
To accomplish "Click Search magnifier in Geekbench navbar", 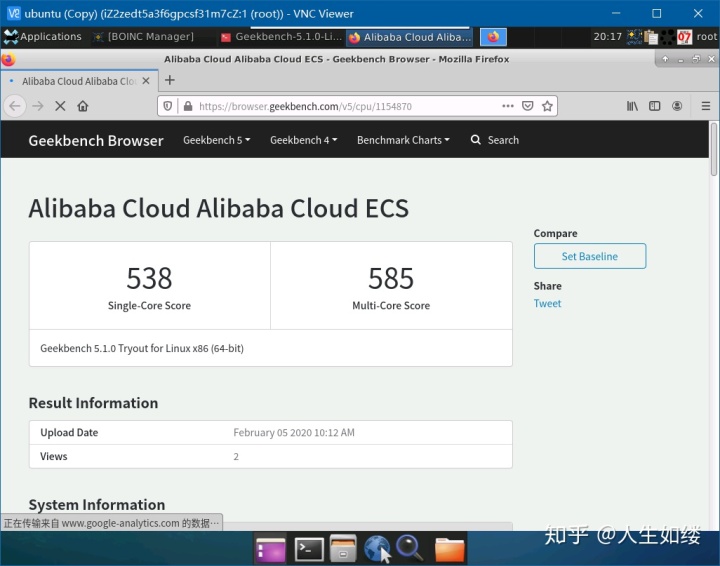I will click(x=475, y=140).
